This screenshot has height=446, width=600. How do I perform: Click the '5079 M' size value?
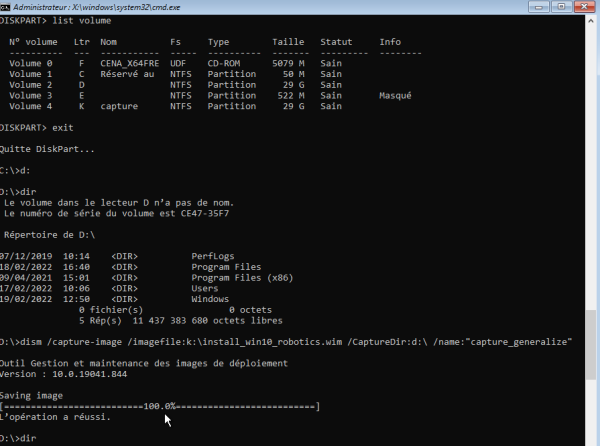288,63
